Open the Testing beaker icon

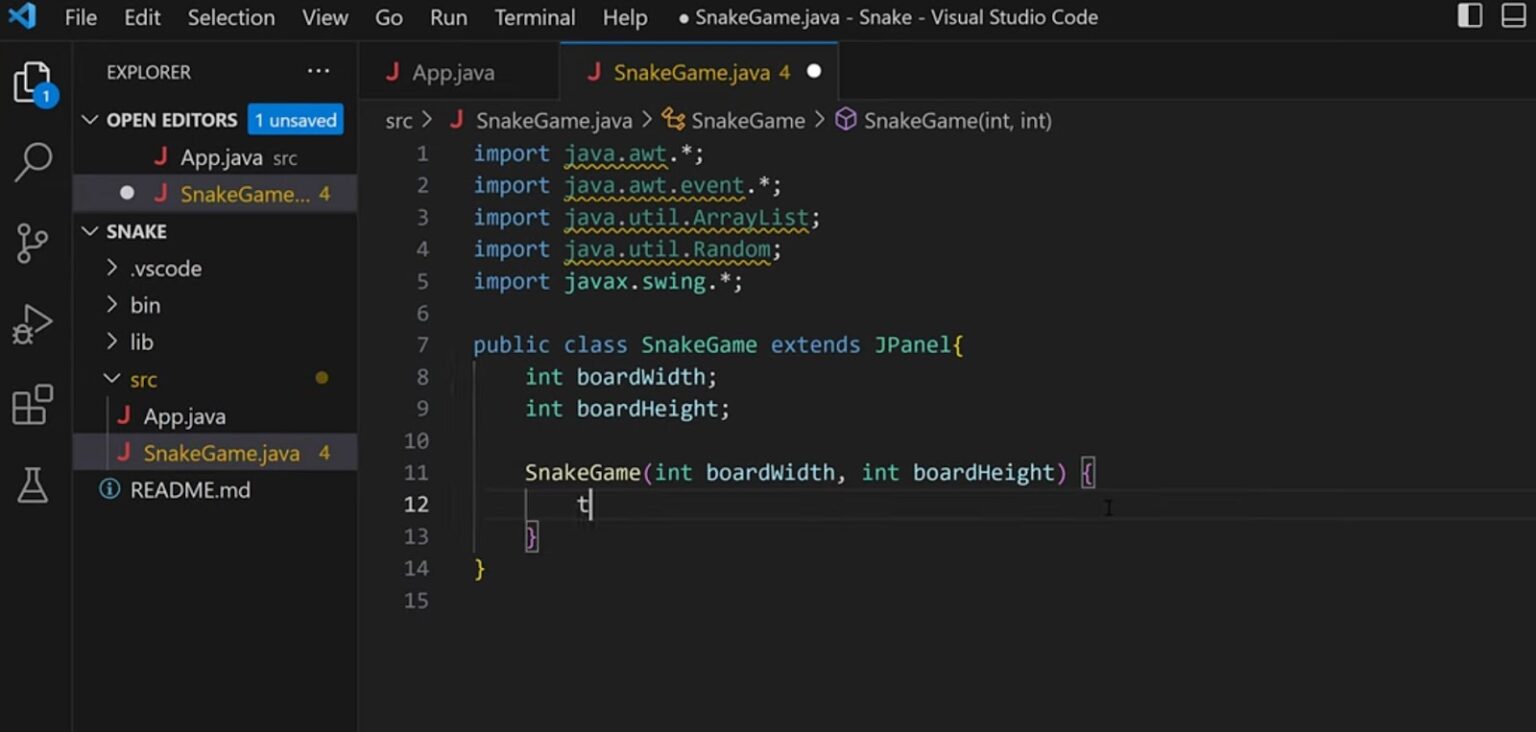tap(33, 486)
